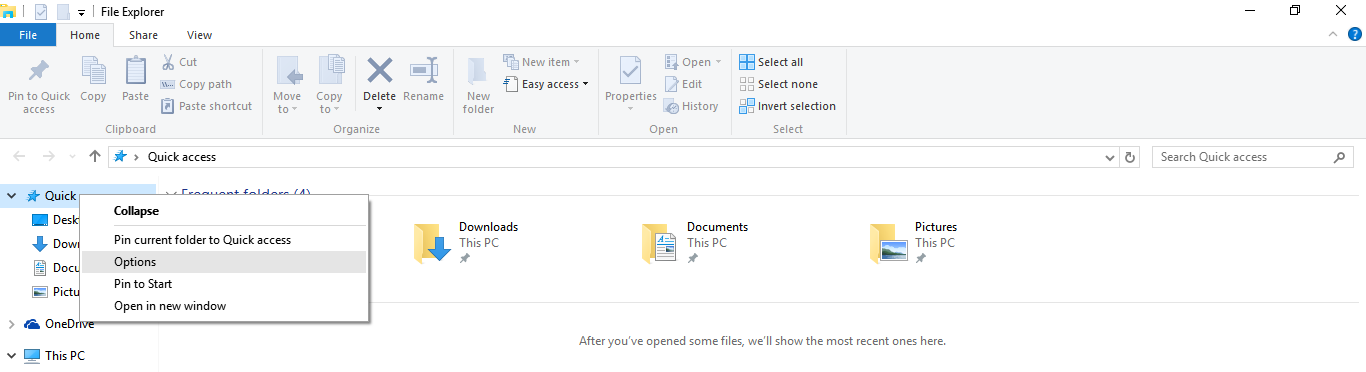This screenshot has width=1366, height=372.
Task: Switch to the Home tab
Action: [x=85, y=35]
